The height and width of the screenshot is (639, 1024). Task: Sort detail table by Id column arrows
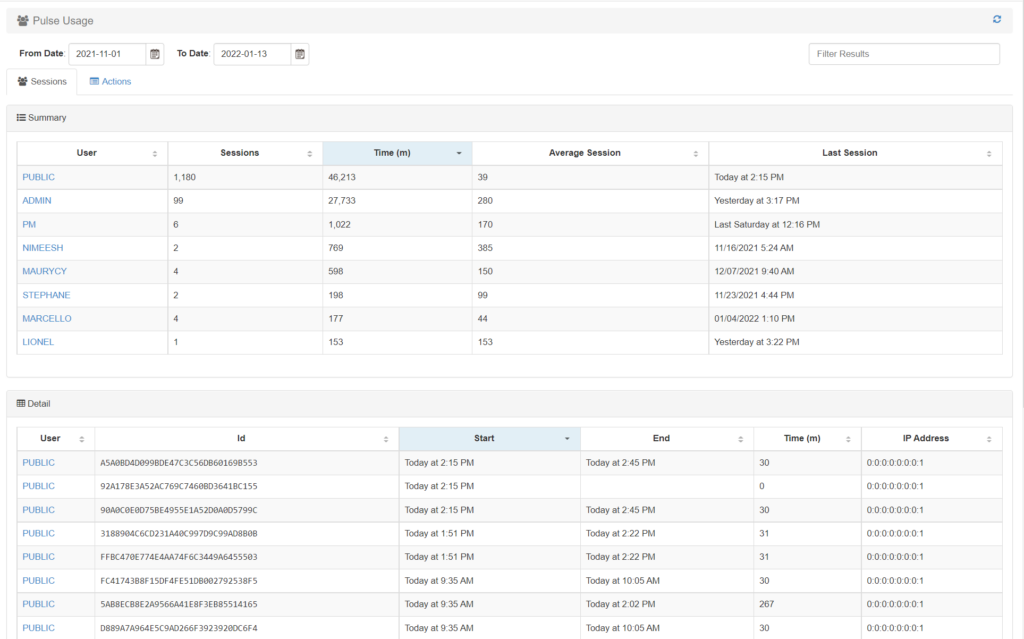(x=385, y=439)
